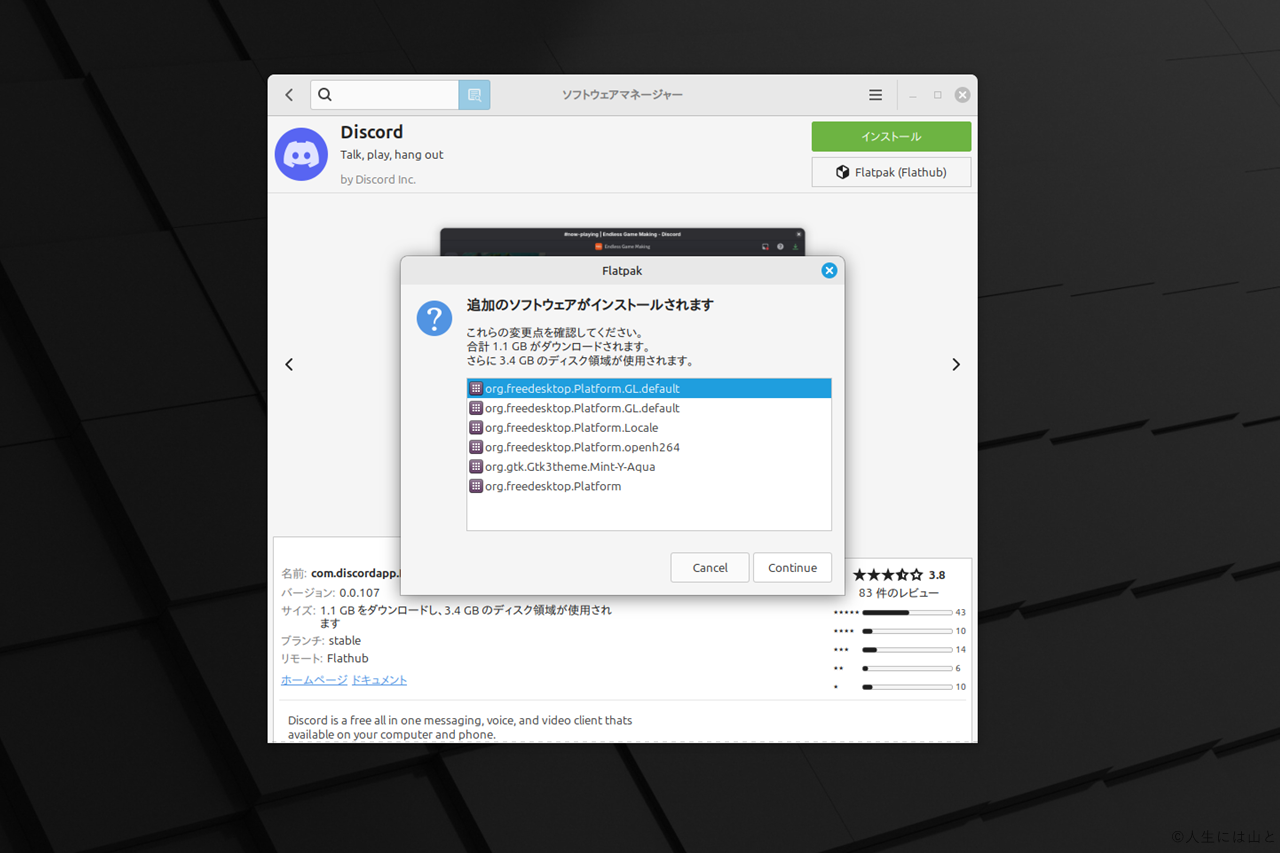Select second org.freedesktop.Platform.GL.default row
Viewport: 1280px width, 853px height.
649,408
